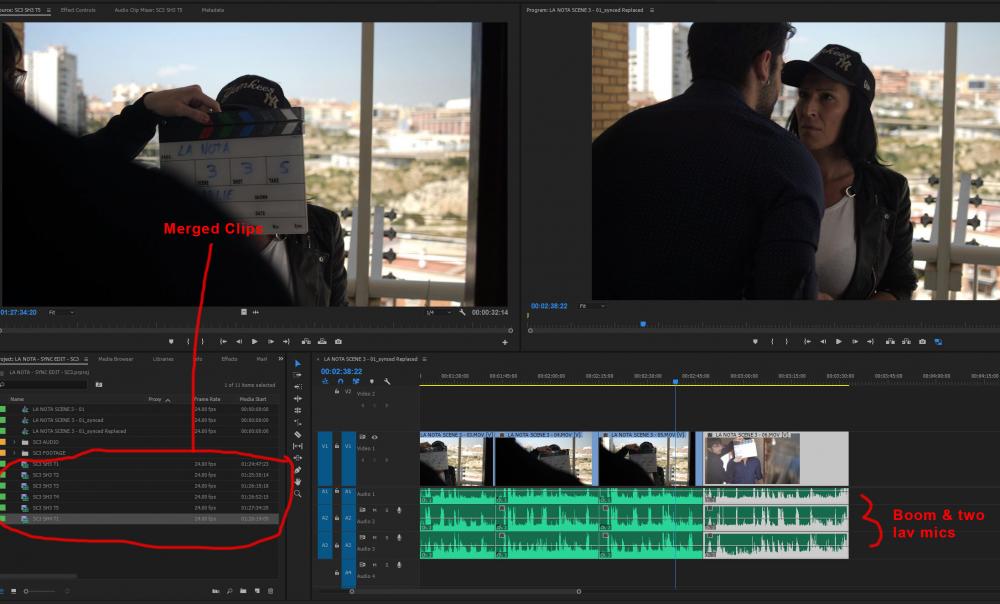Mute the Audio 2 track

[x=374, y=510]
